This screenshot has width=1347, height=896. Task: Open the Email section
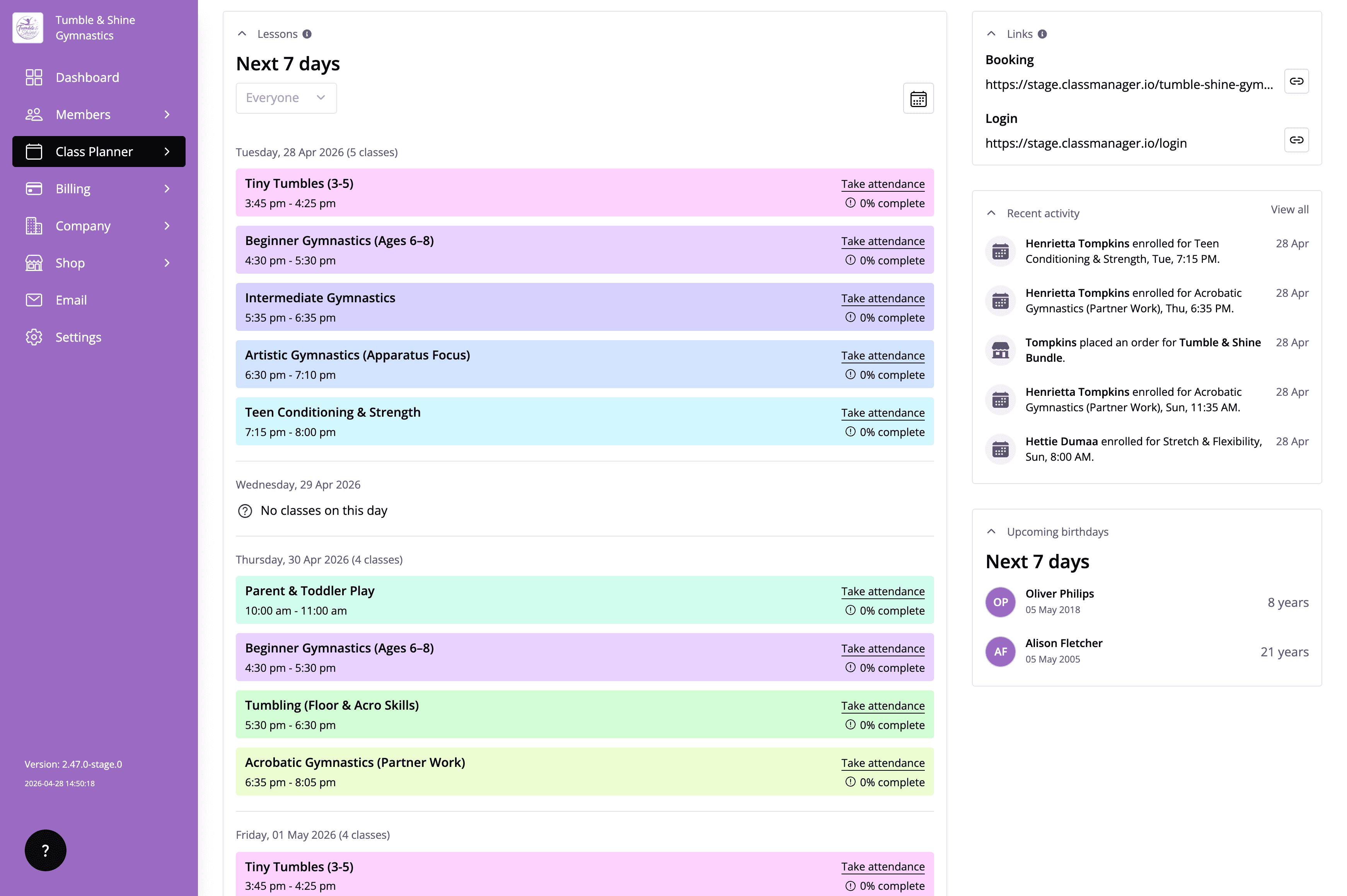pyautogui.click(x=71, y=300)
